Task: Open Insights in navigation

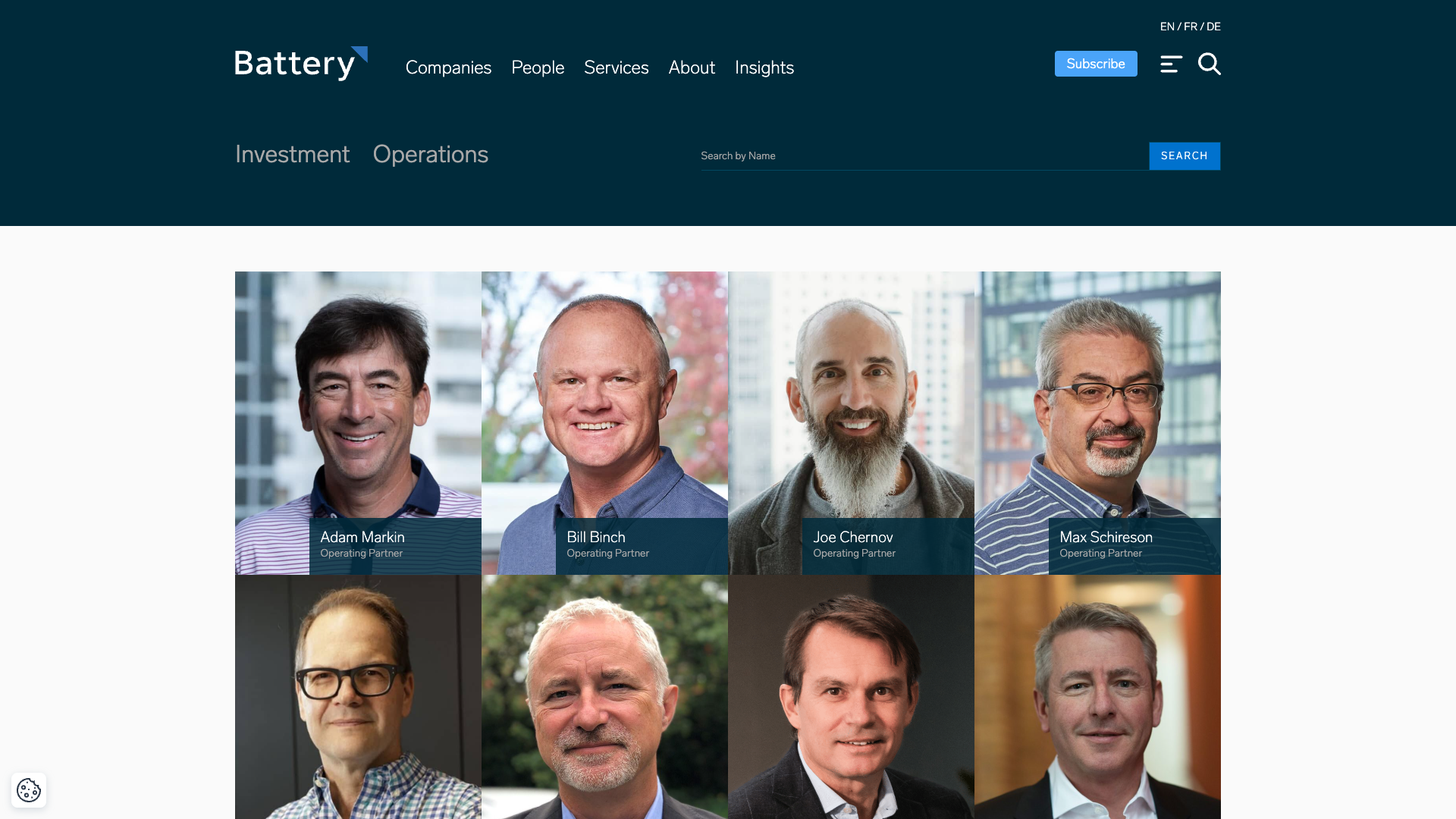Action: point(764,67)
